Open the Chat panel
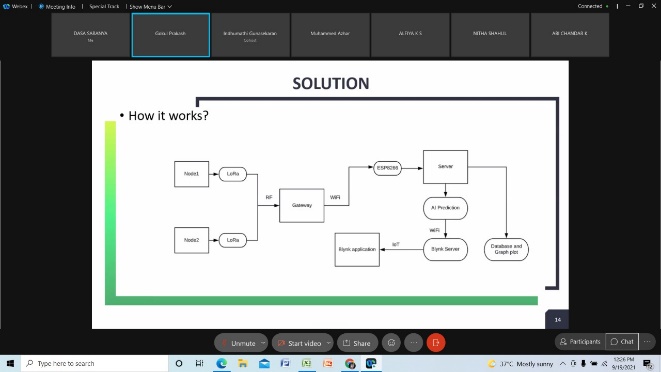 point(622,342)
